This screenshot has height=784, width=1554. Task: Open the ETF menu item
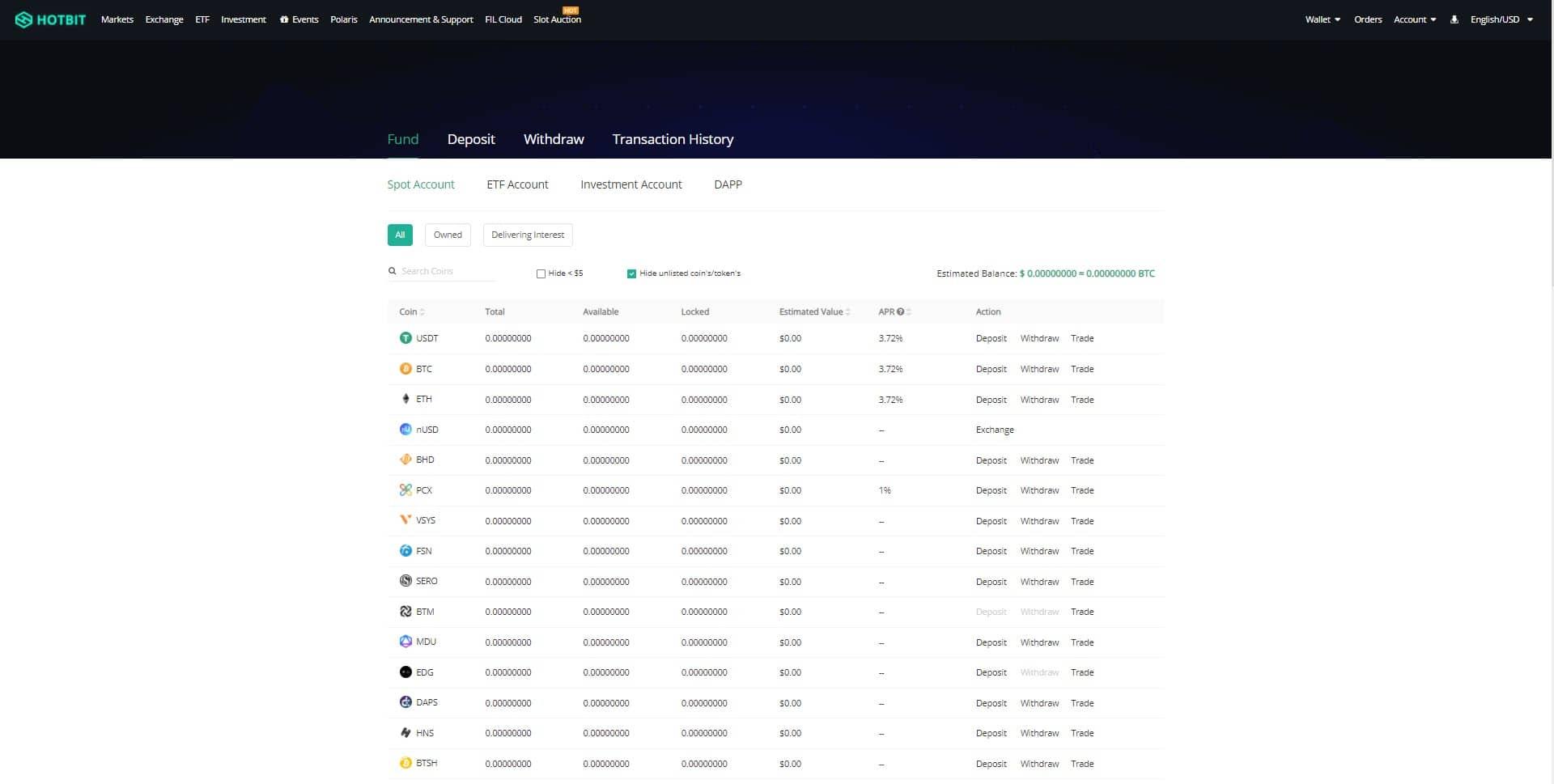pyautogui.click(x=202, y=19)
